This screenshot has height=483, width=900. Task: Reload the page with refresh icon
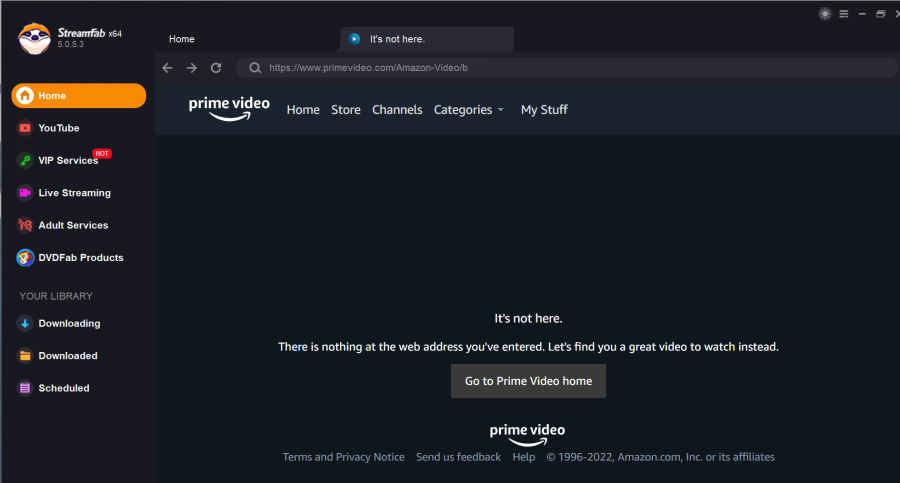click(216, 68)
